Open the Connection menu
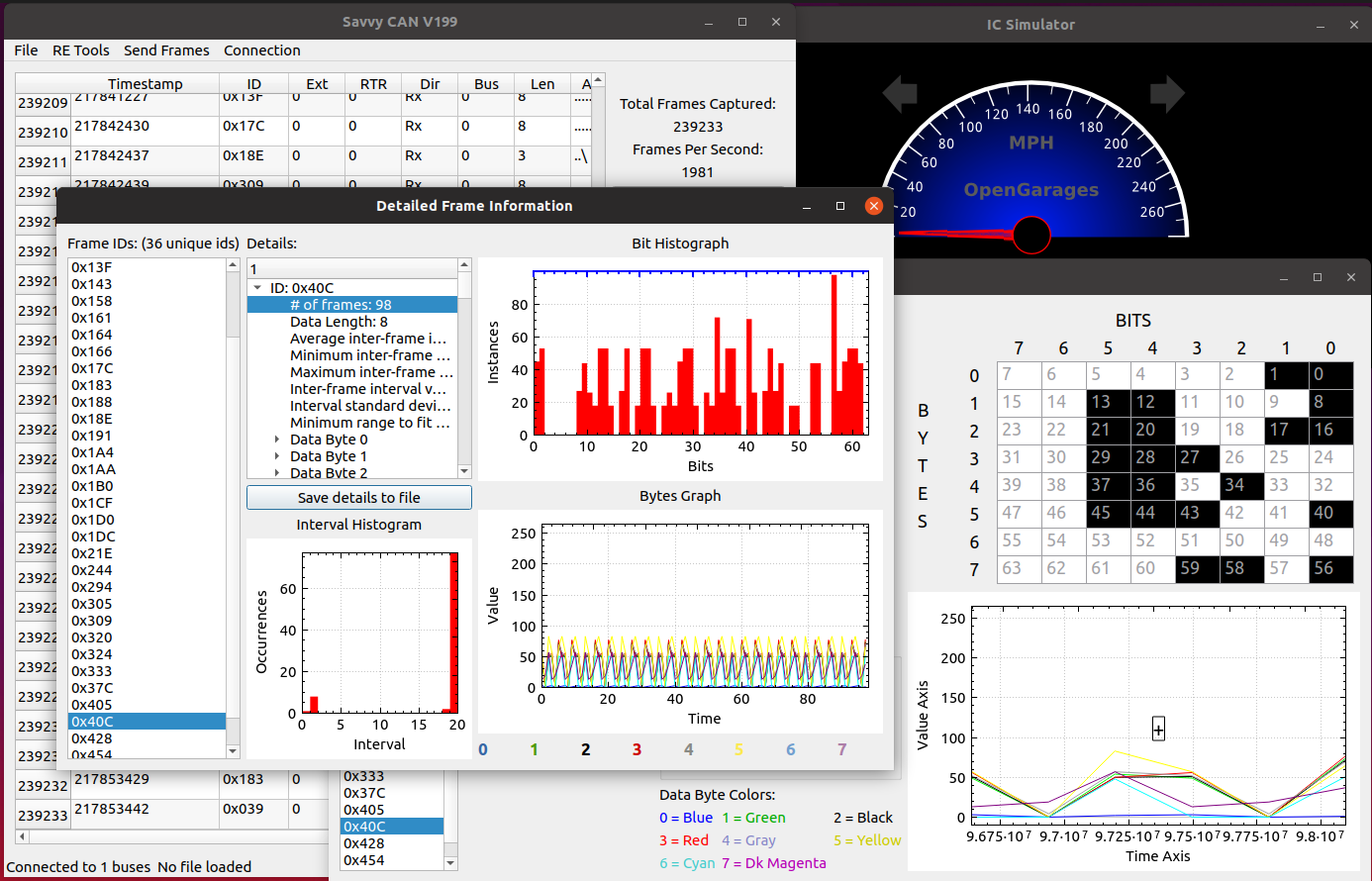This screenshot has width=1372, height=881. coord(262,50)
